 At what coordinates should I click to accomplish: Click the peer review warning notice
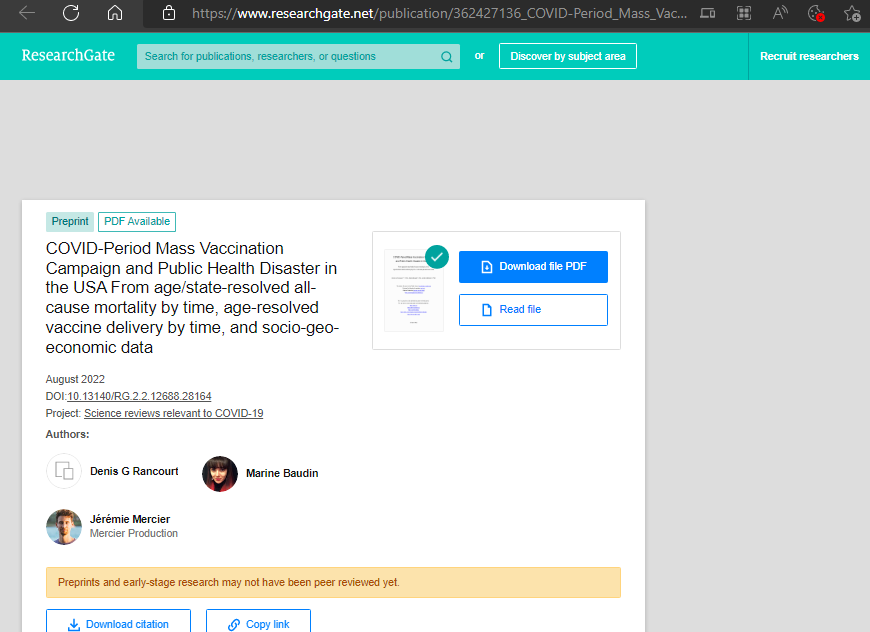click(x=333, y=583)
